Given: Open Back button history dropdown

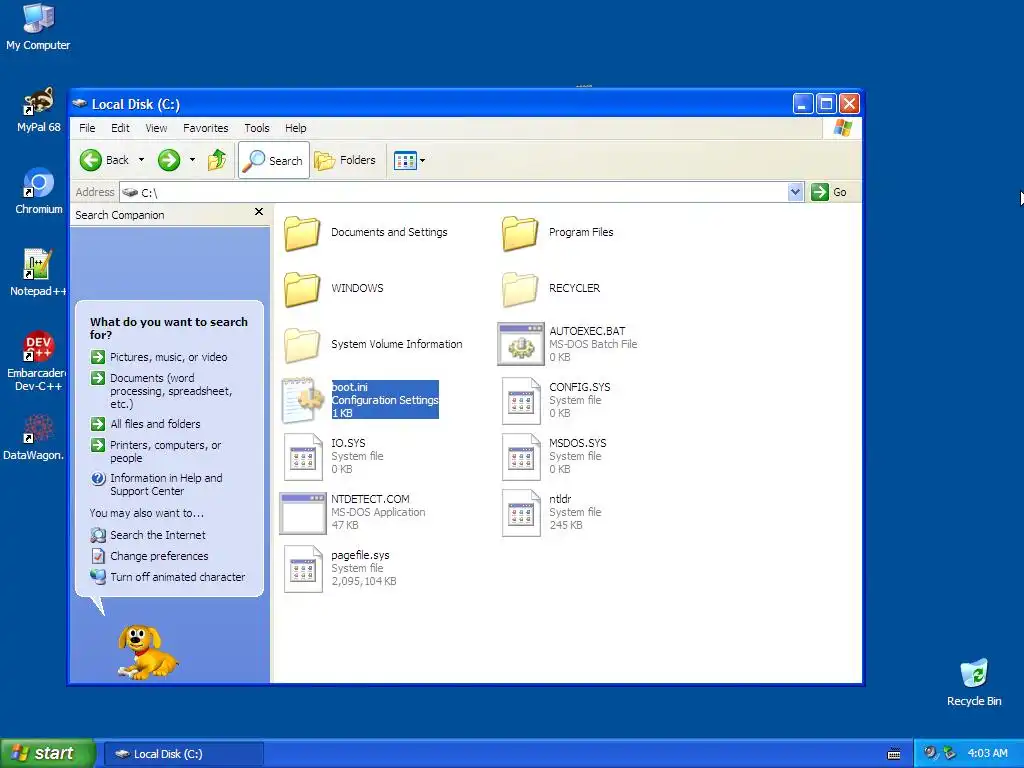Looking at the screenshot, I should [141, 160].
